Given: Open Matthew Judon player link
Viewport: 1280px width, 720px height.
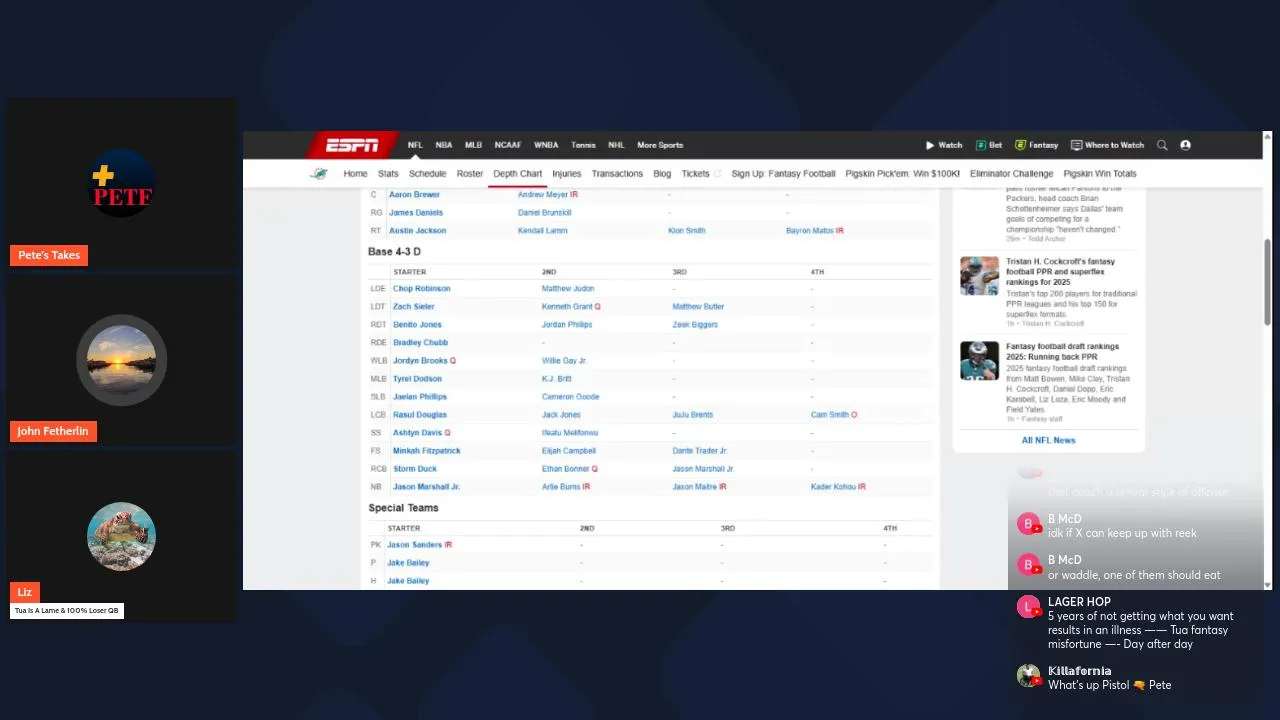Looking at the screenshot, I should (x=568, y=289).
